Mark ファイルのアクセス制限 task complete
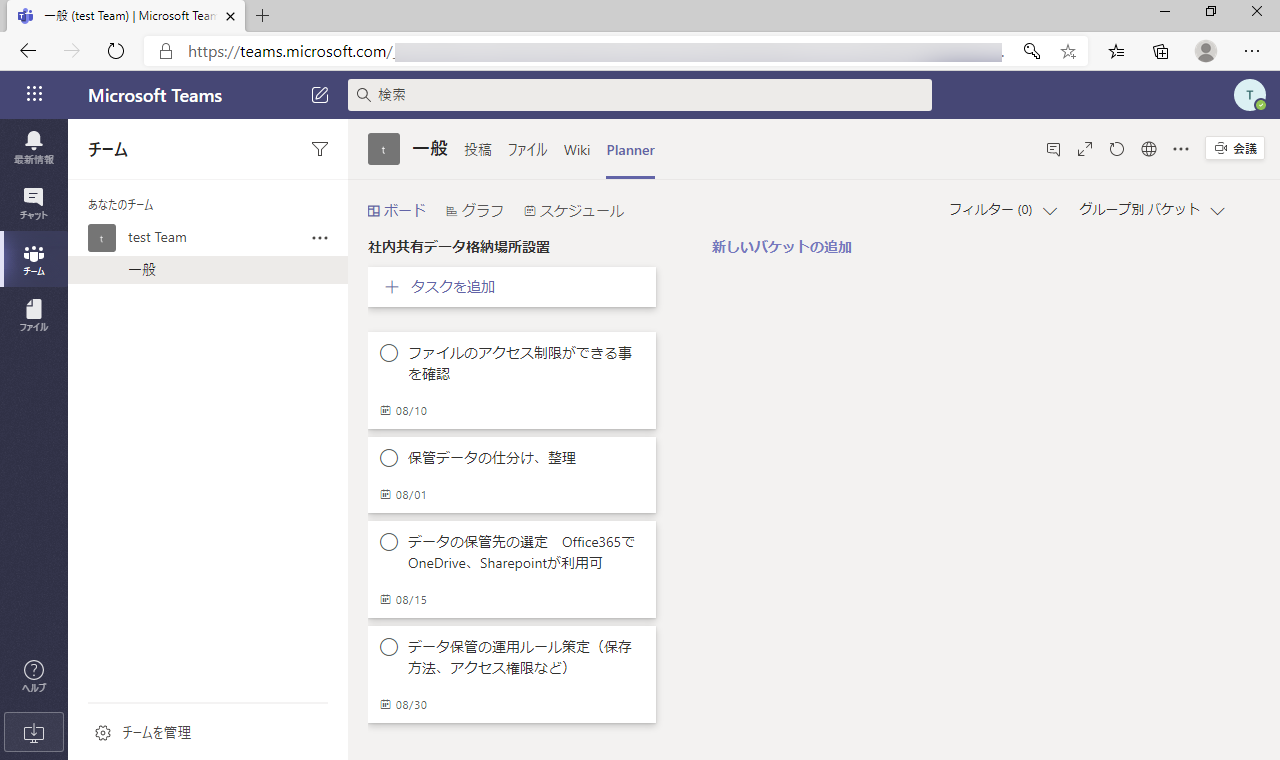Viewport: 1280px width, 760px height. [x=390, y=353]
